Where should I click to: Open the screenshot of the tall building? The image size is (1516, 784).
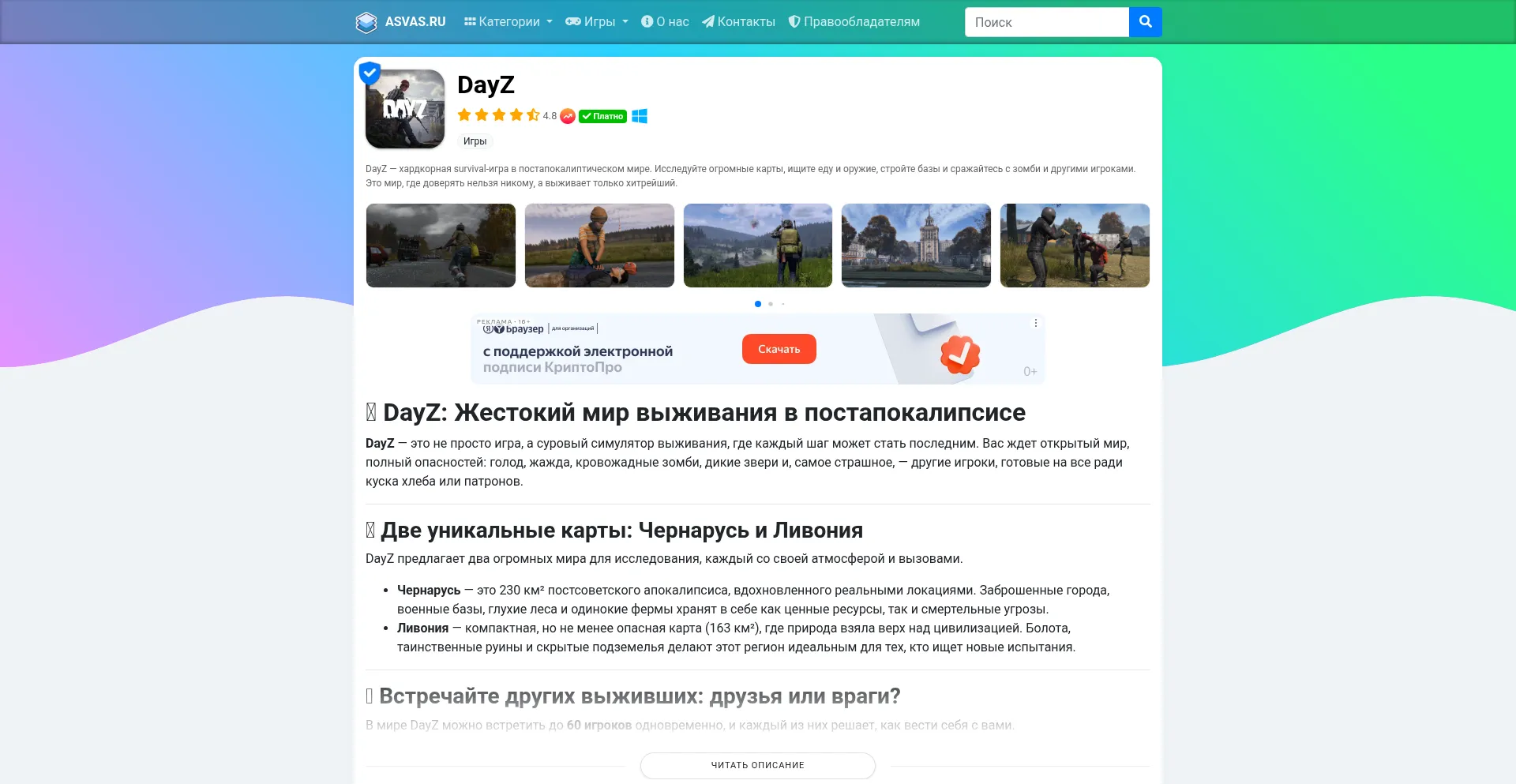[x=916, y=246]
